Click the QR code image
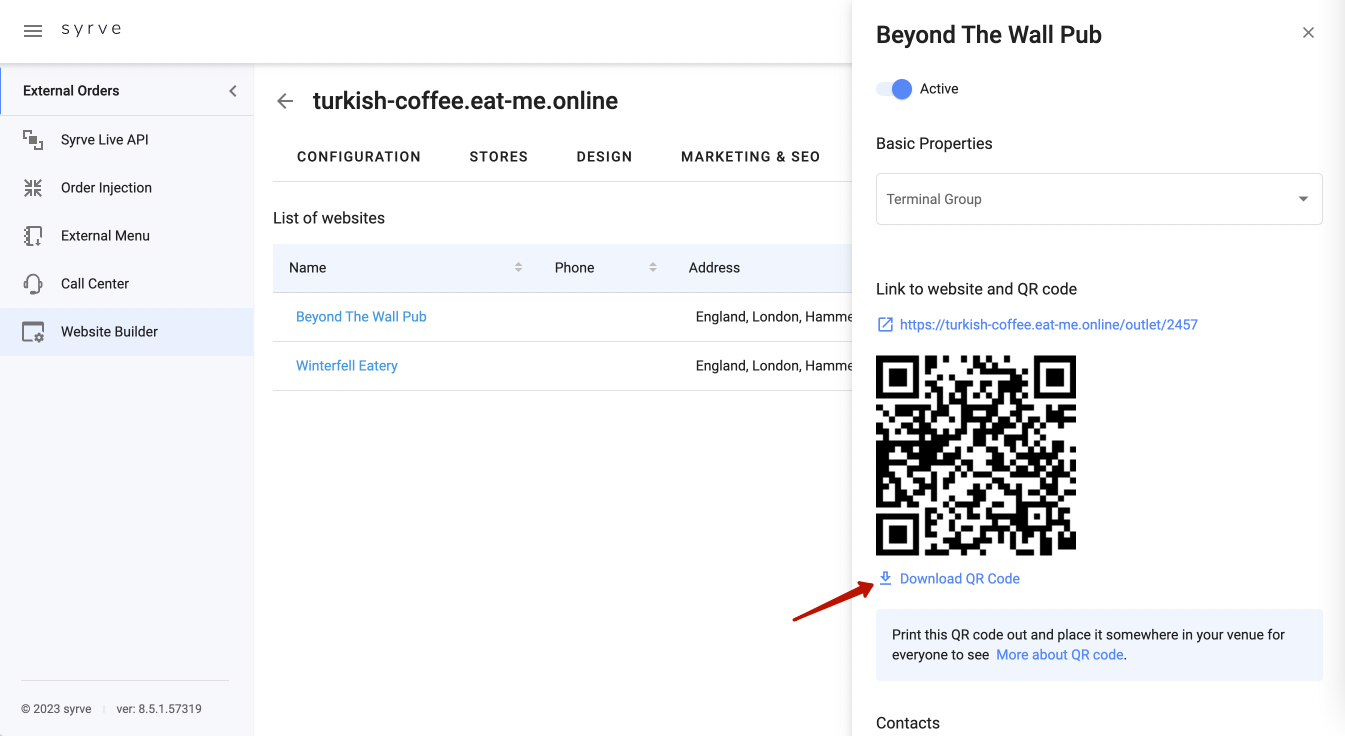Image resolution: width=1345 pixels, height=736 pixels. pos(976,455)
